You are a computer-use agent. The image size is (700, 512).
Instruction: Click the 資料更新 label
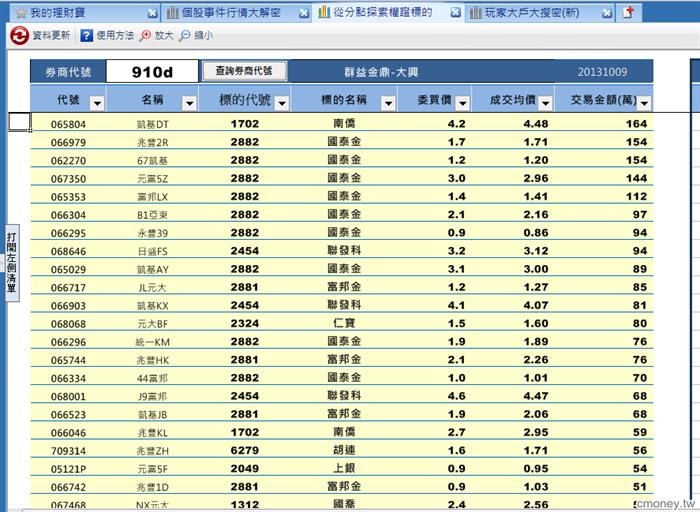pyautogui.click(x=51, y=35)
